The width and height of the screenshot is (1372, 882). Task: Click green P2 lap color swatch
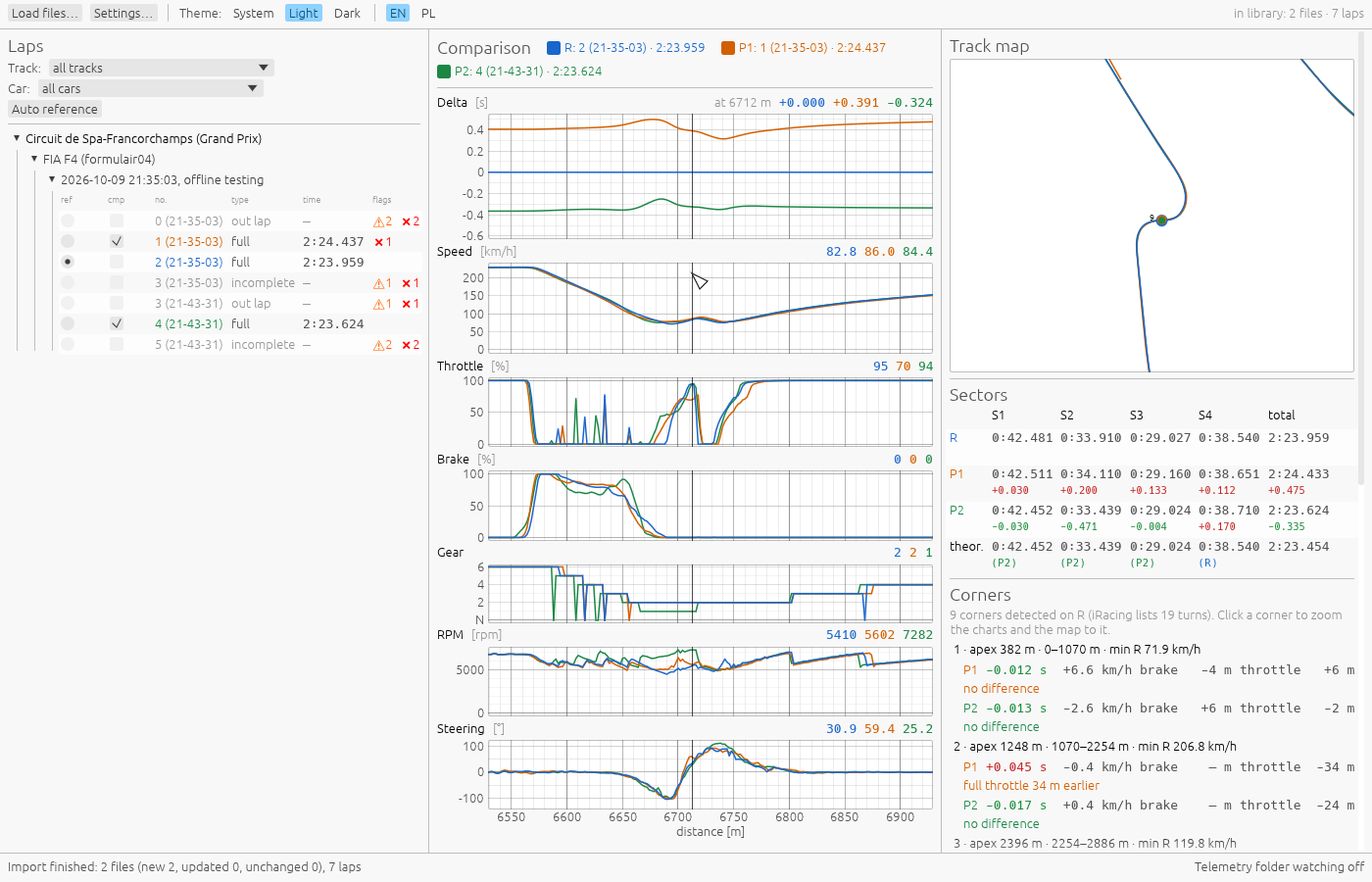coord(444,72)
